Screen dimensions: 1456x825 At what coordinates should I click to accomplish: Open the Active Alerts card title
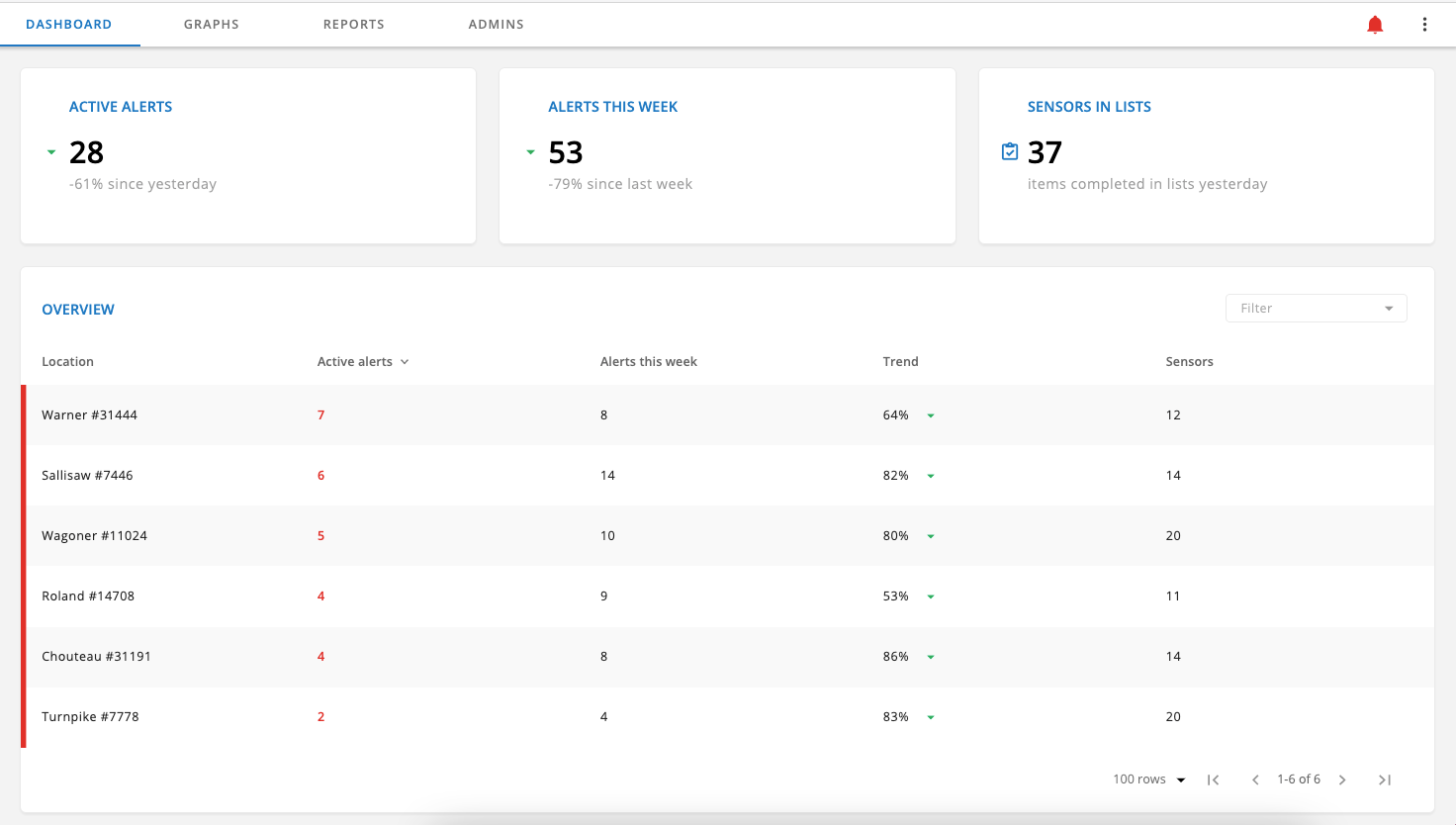pyautogui.click(x=121, y=107)
